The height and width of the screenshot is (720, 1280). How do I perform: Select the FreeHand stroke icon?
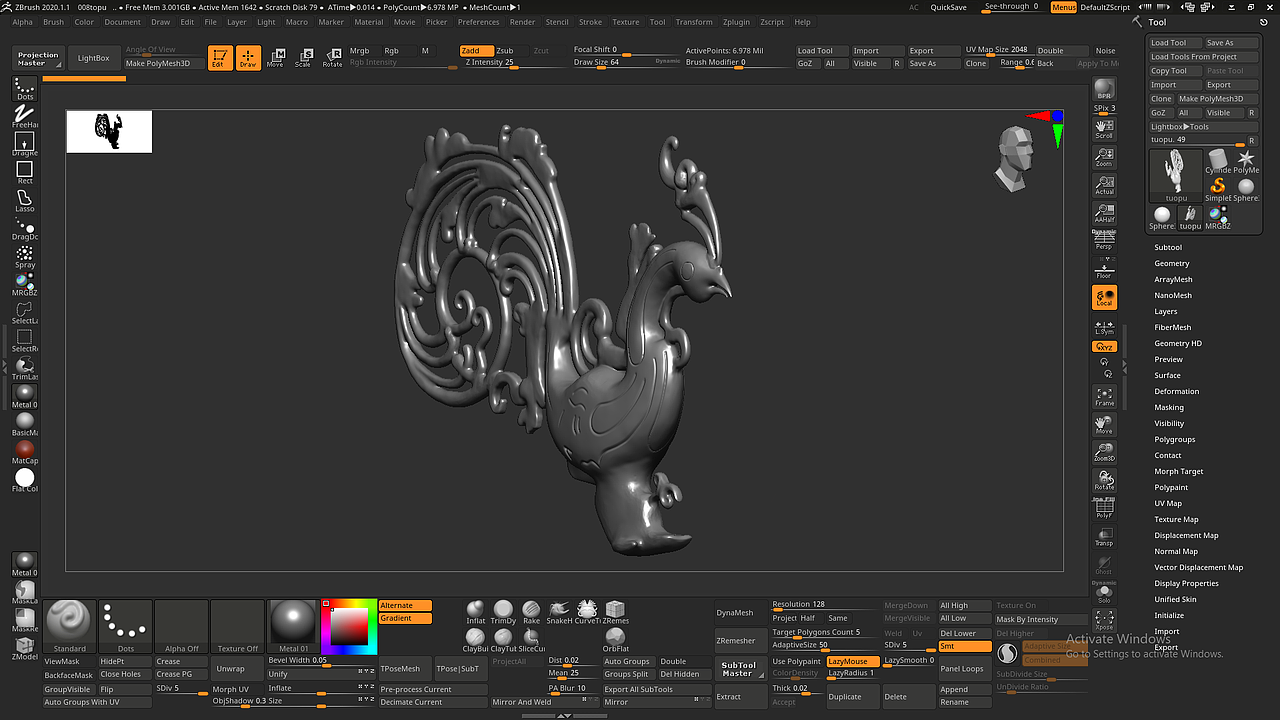point(24,115)
